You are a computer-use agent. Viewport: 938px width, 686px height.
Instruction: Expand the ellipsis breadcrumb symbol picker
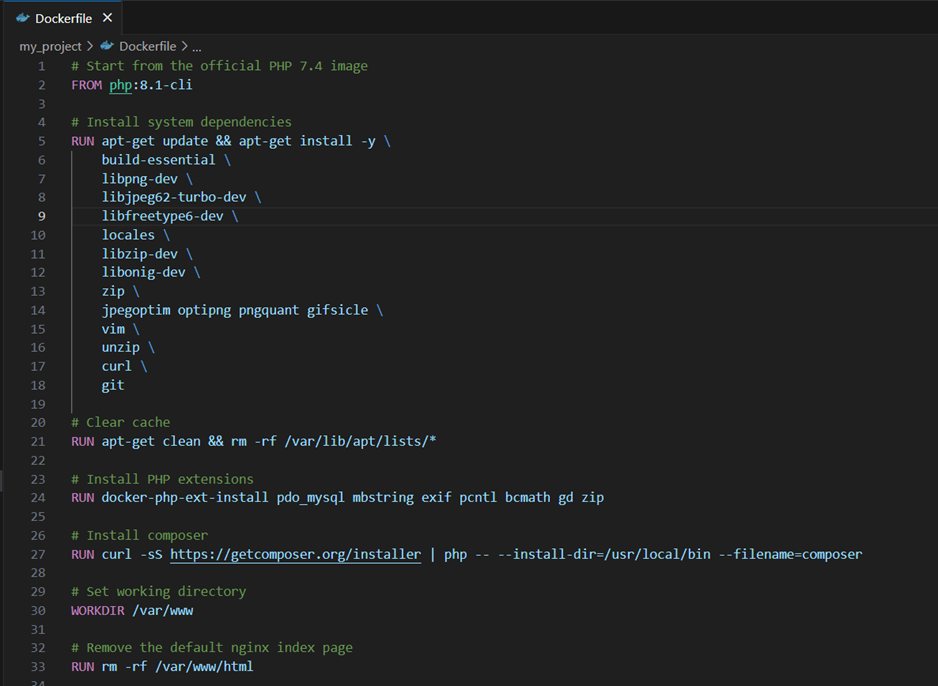point(197,46)
